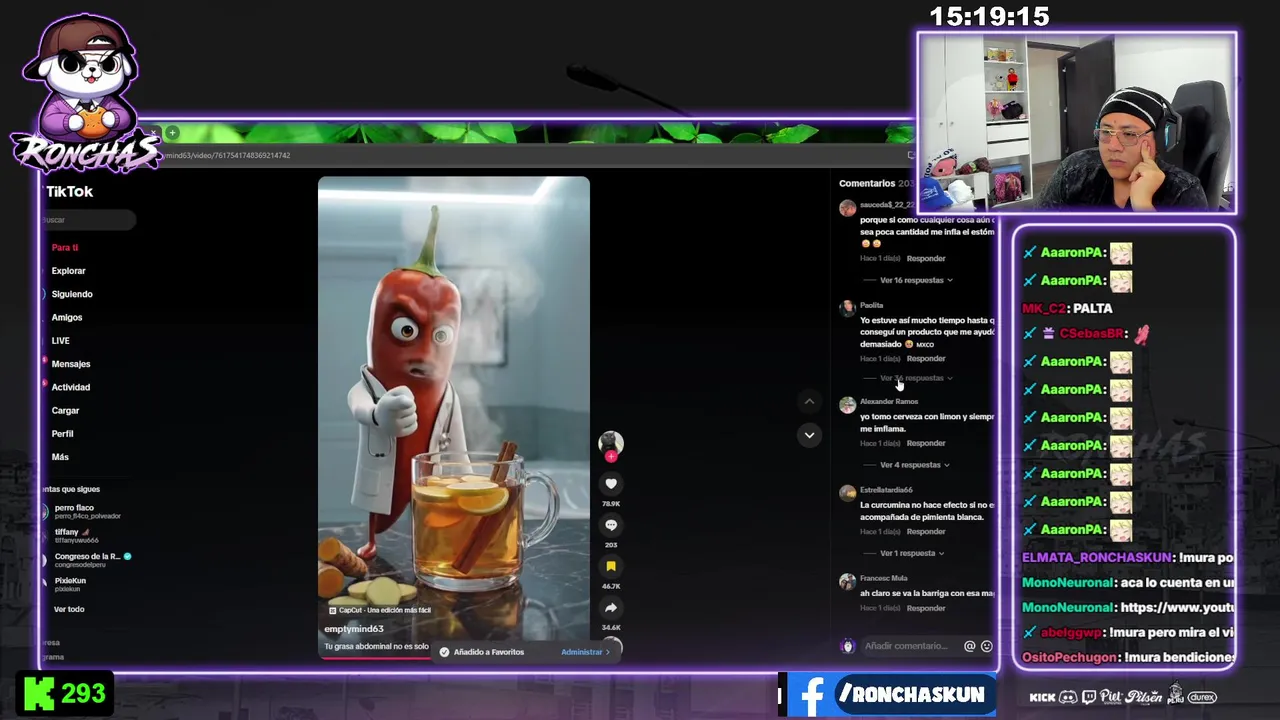Click sauceda$_22_22 commenter avatar
The height and width of the screenshot is (720, 1280).
[848, 208]
